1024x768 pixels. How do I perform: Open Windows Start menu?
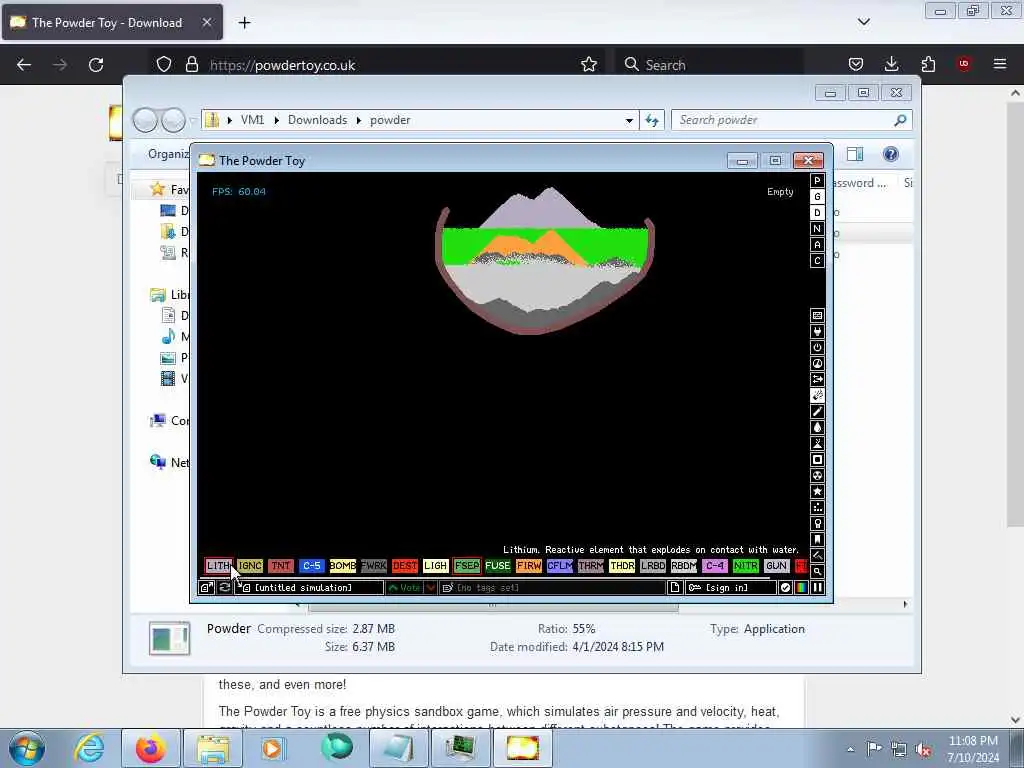(x=27, y=748)
